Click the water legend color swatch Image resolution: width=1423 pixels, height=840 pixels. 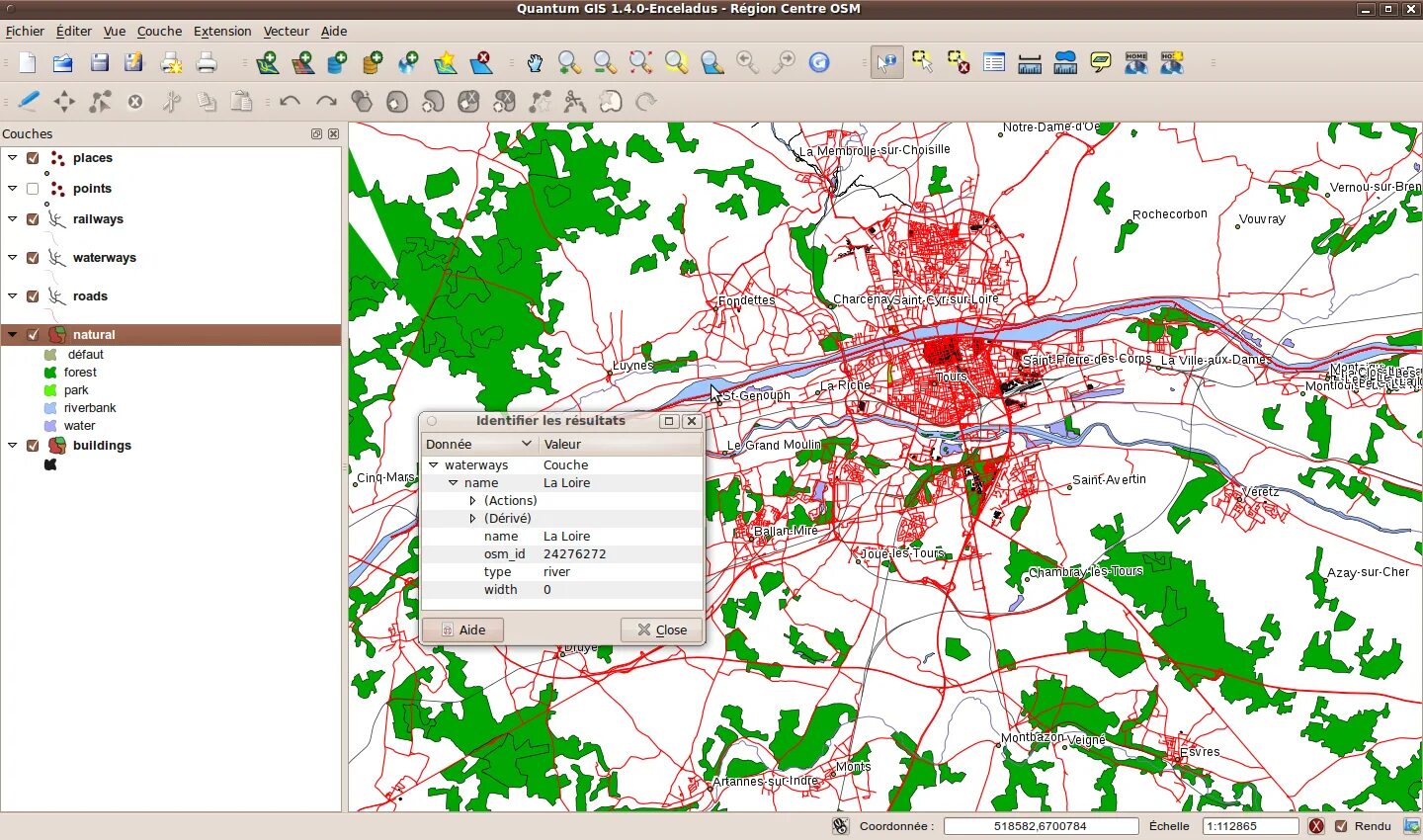click(x=50, y=427)
